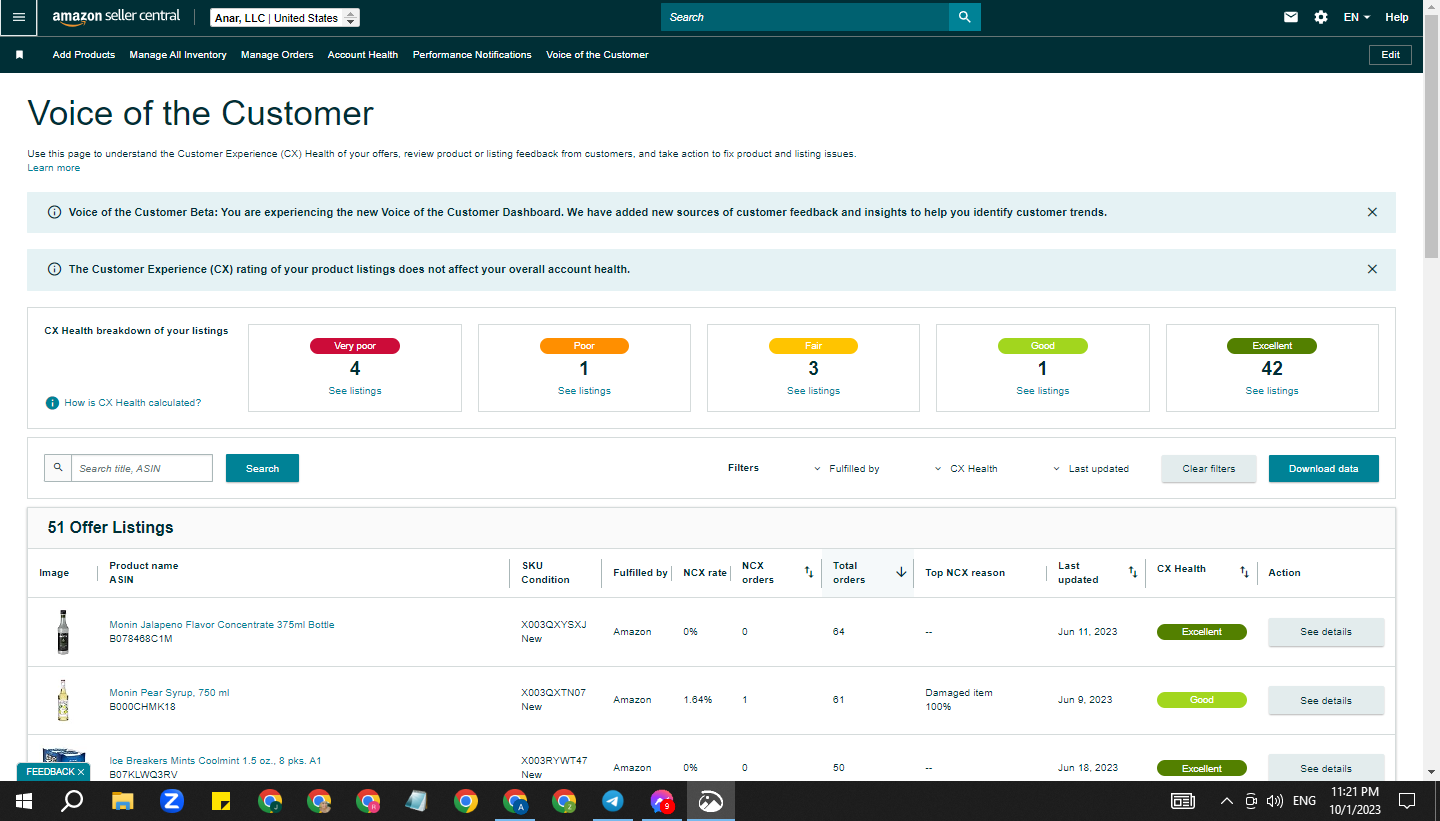Click the Total orders descending sort arrow
This screenshot has height=821, width=1440.
click(x=901, y=572)
